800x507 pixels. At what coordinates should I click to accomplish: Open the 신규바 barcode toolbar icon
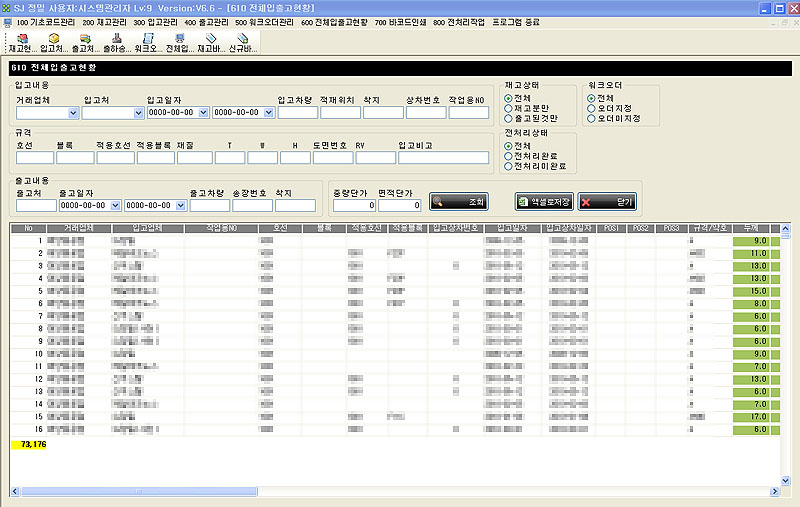pyautogui.click(x=242, y=42)
